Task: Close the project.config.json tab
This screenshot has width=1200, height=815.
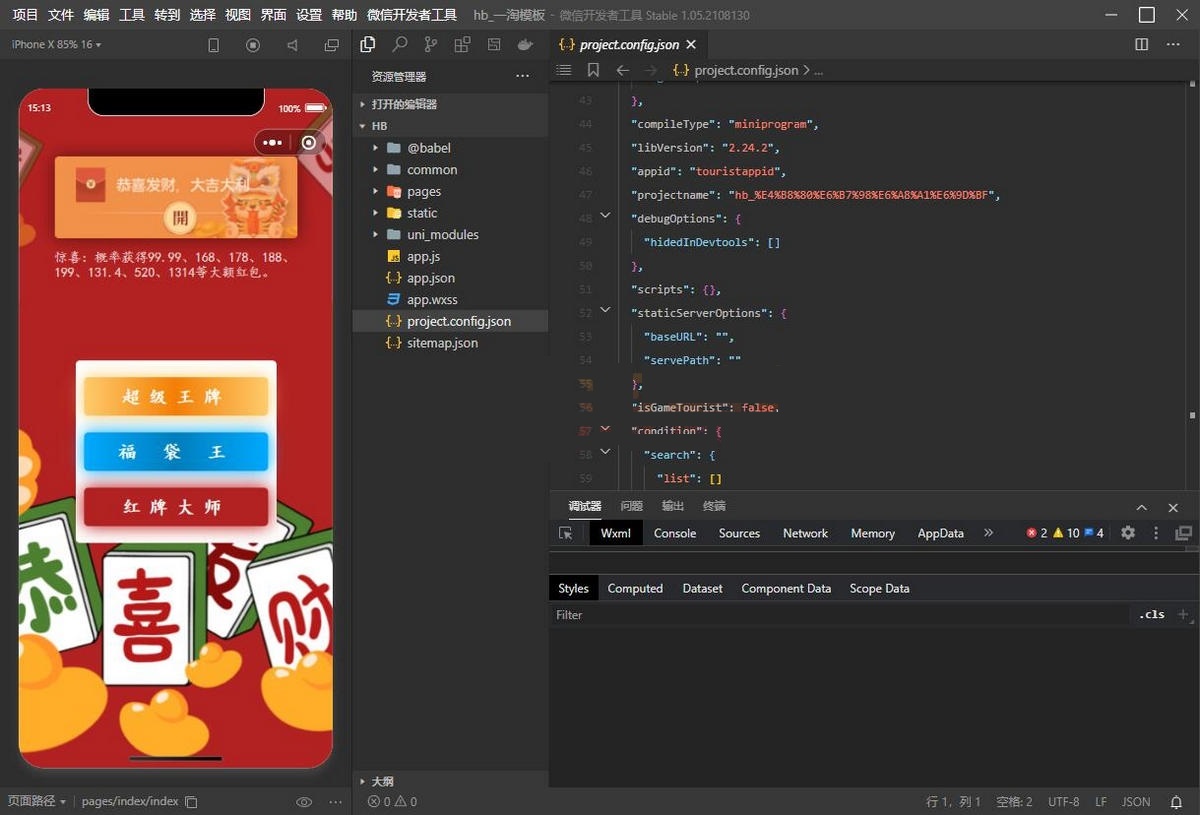Action: [x=691, y=45]
